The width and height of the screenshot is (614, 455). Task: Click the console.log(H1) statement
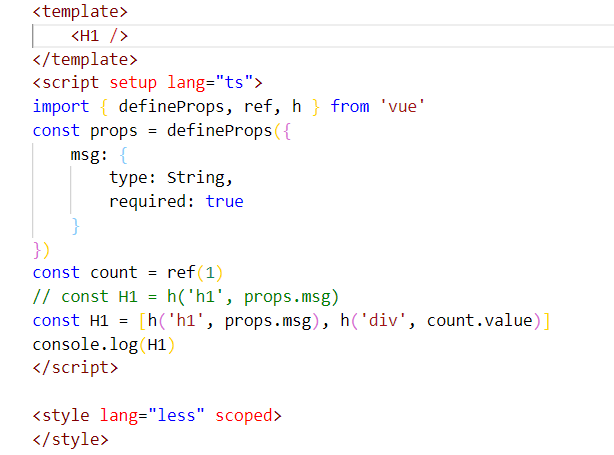click(104, 345)
